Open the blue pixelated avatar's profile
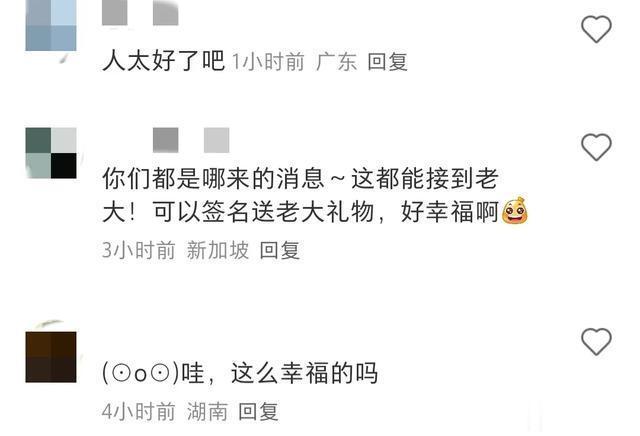The width and height of the screenshot is (640, 436). [x=51, y=25]
